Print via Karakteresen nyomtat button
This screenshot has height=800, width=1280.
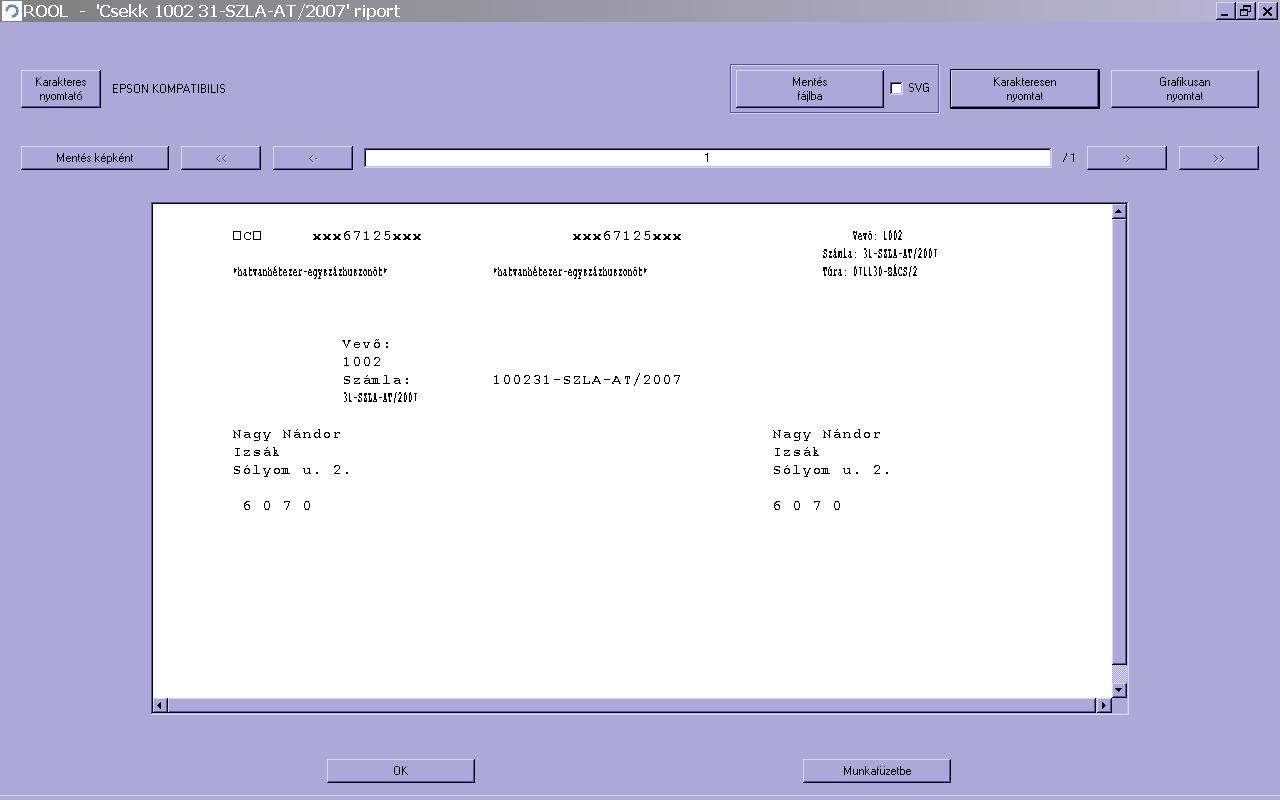point(1024,89)
